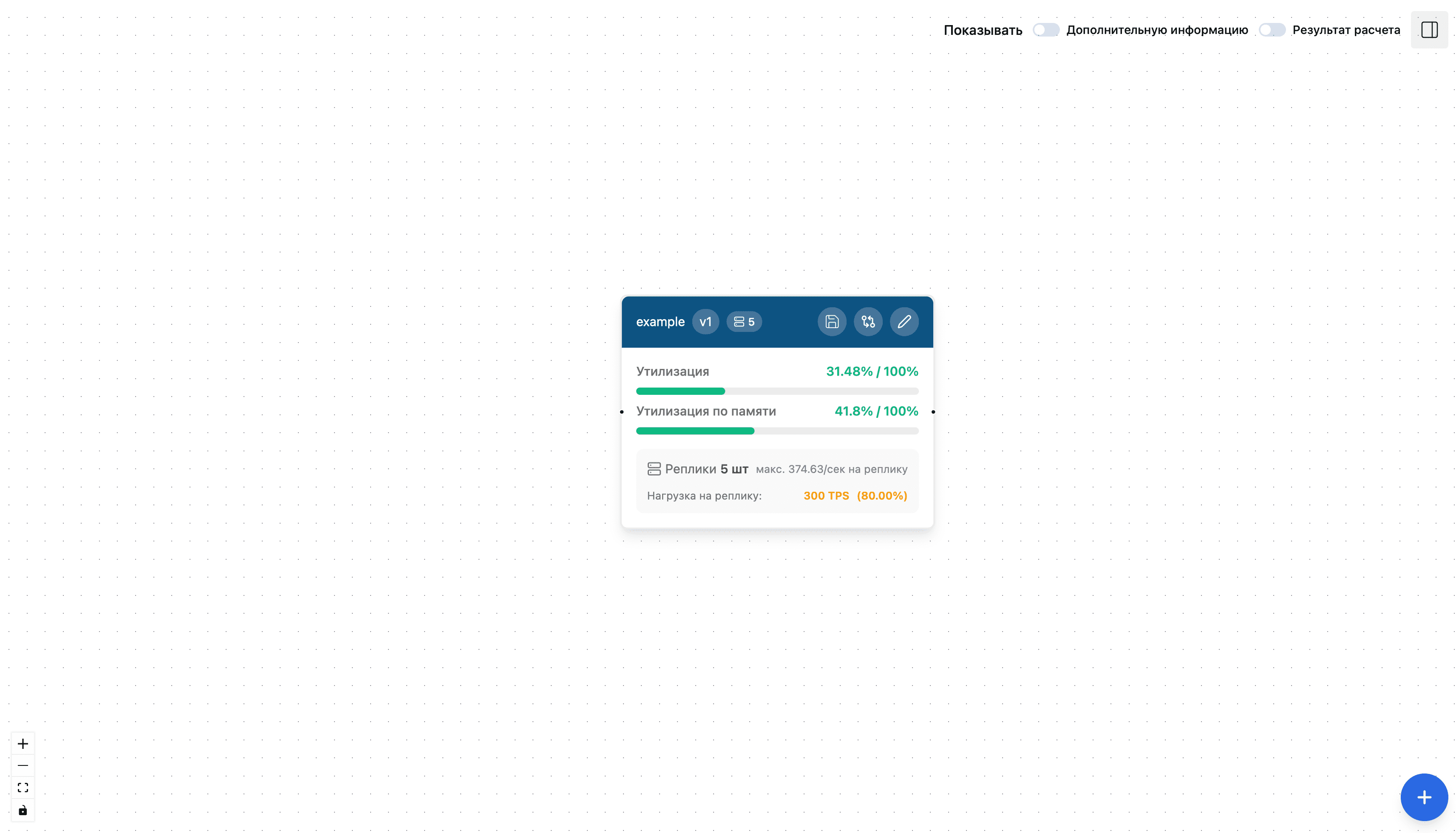Image resolution: width=1456 pixels, height=833 pixels.
Task: Click the (80.00%) load percentage
Action: coord(882,496)
